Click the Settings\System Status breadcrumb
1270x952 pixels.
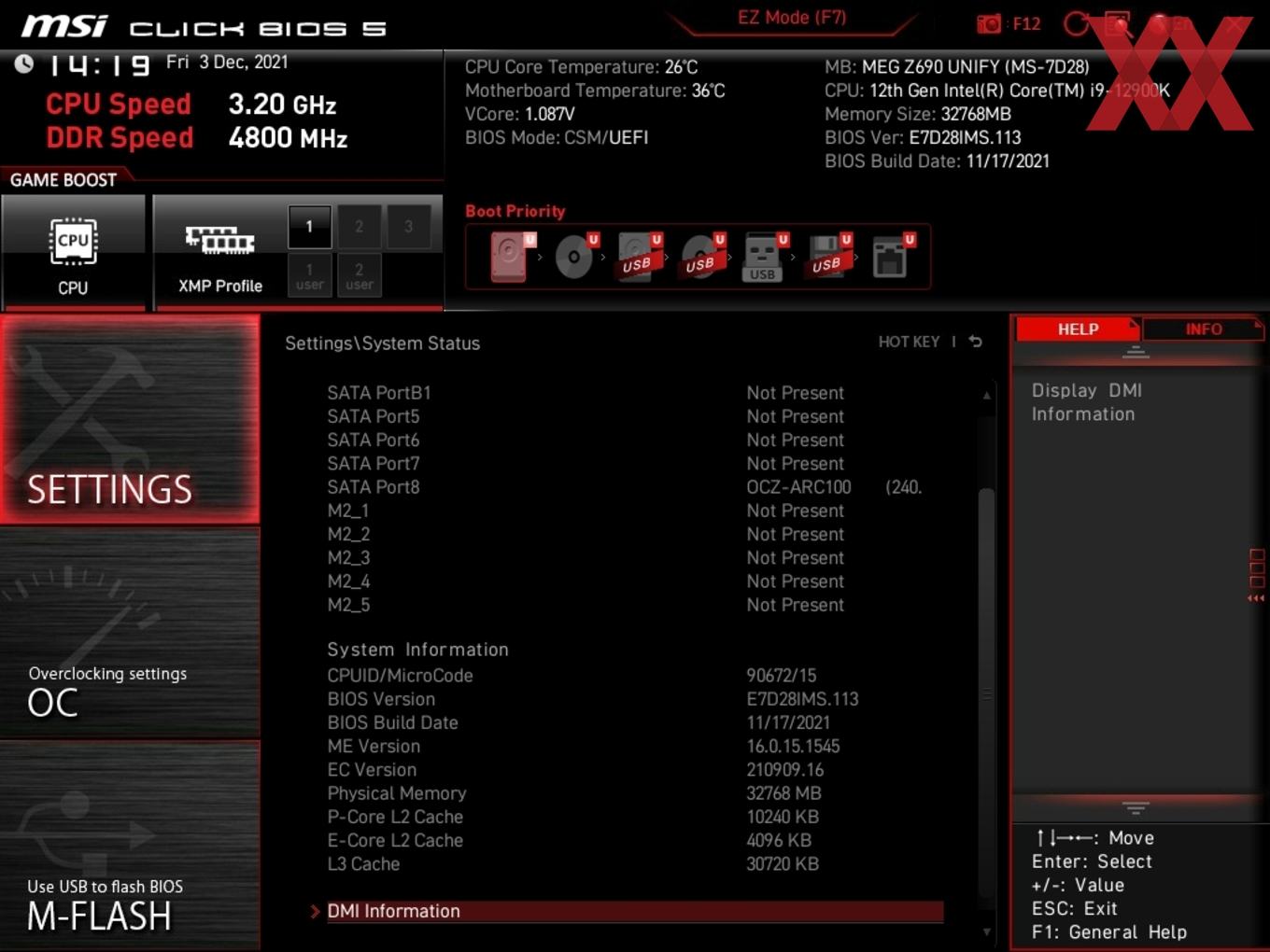click(383, 343)
